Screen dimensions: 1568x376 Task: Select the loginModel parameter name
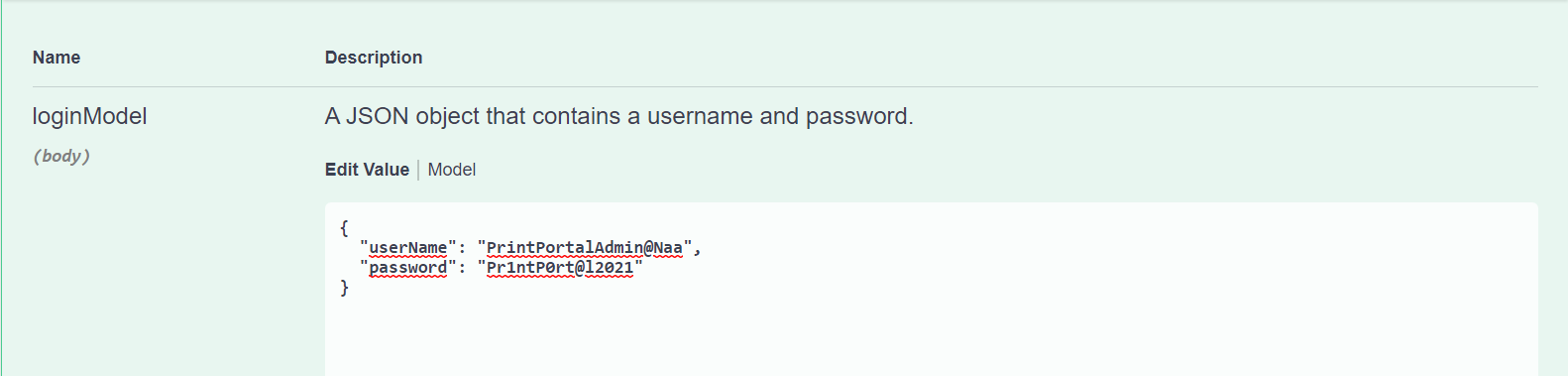tap(89, 116)
